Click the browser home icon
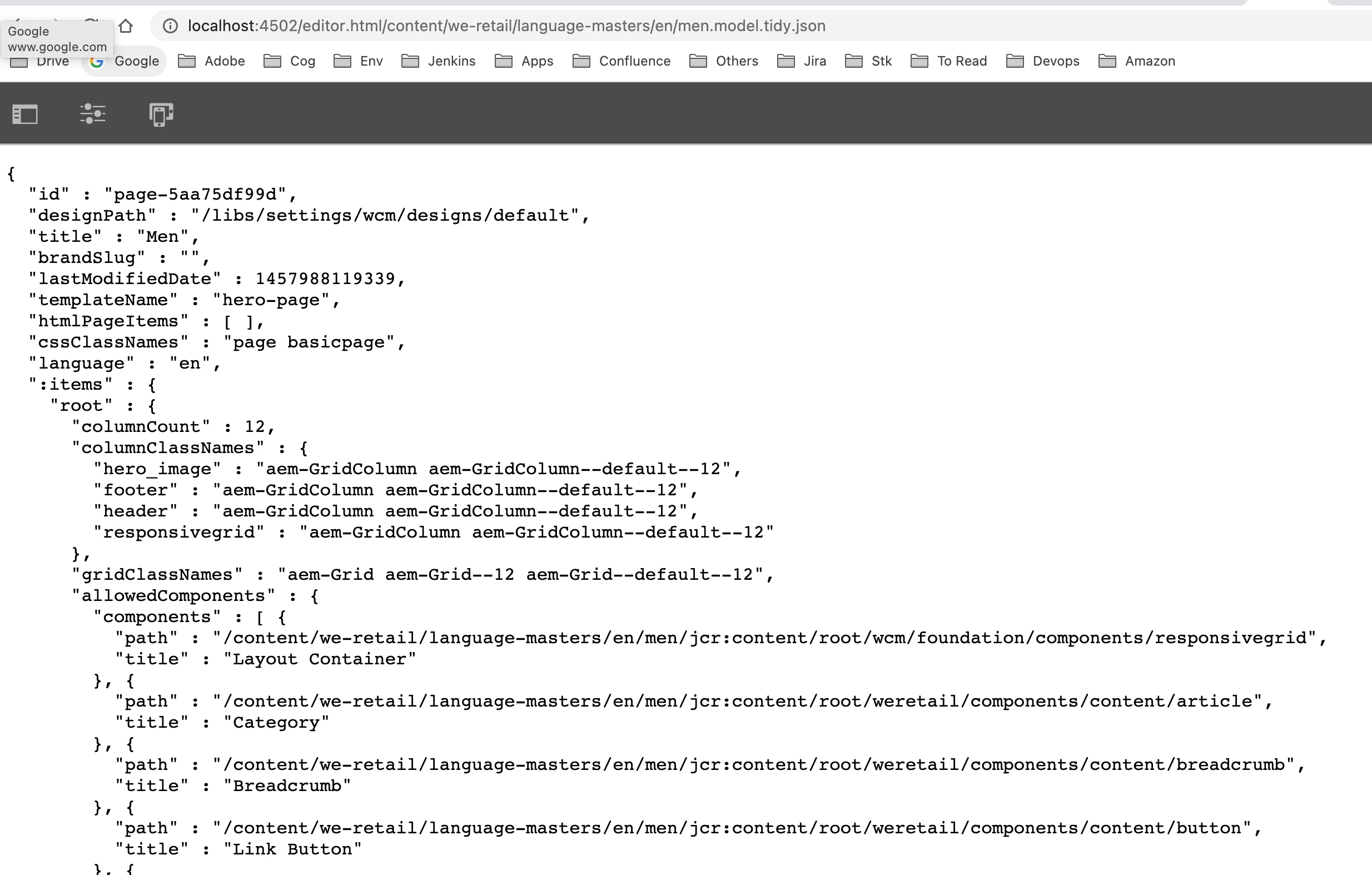 click(x=126, y=26)
